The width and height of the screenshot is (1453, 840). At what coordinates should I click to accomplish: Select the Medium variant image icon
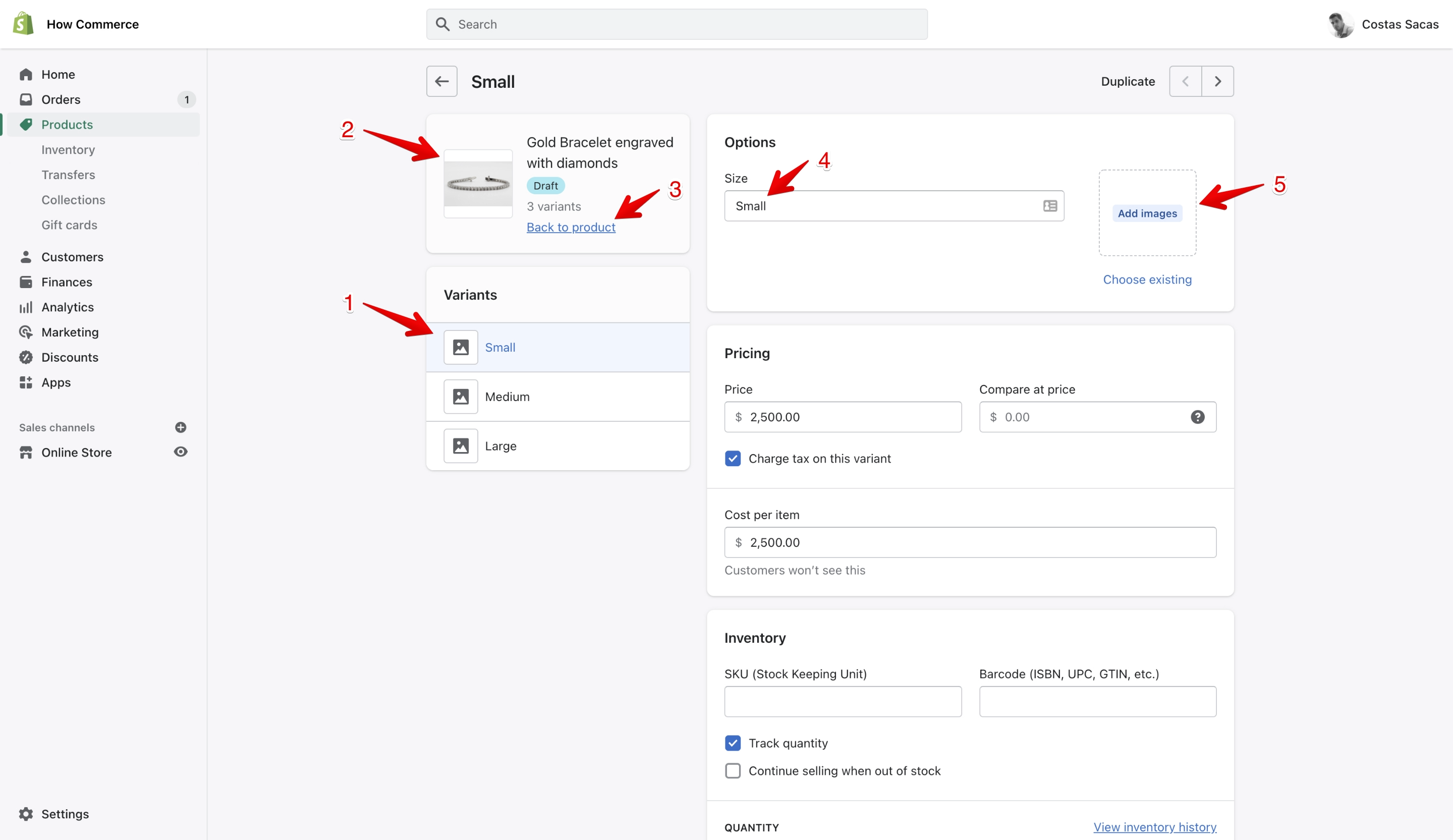[461, 397]
